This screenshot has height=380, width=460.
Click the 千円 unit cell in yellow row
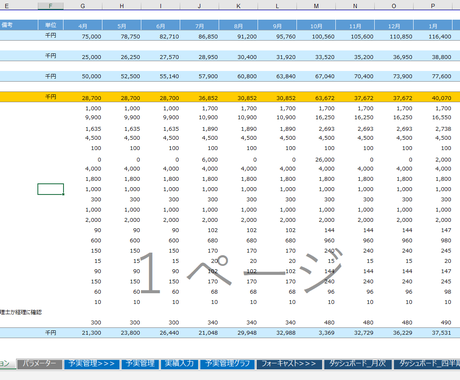pos(50,97)
